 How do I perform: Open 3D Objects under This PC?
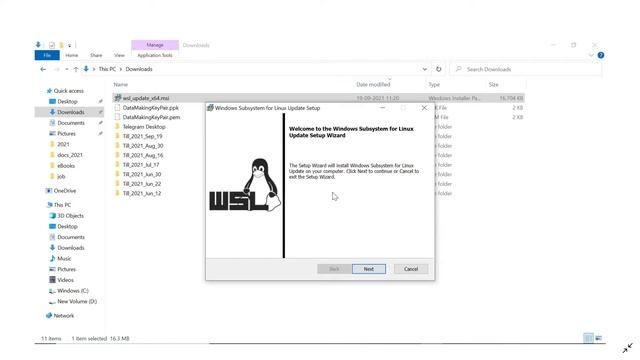pos(70,216)
